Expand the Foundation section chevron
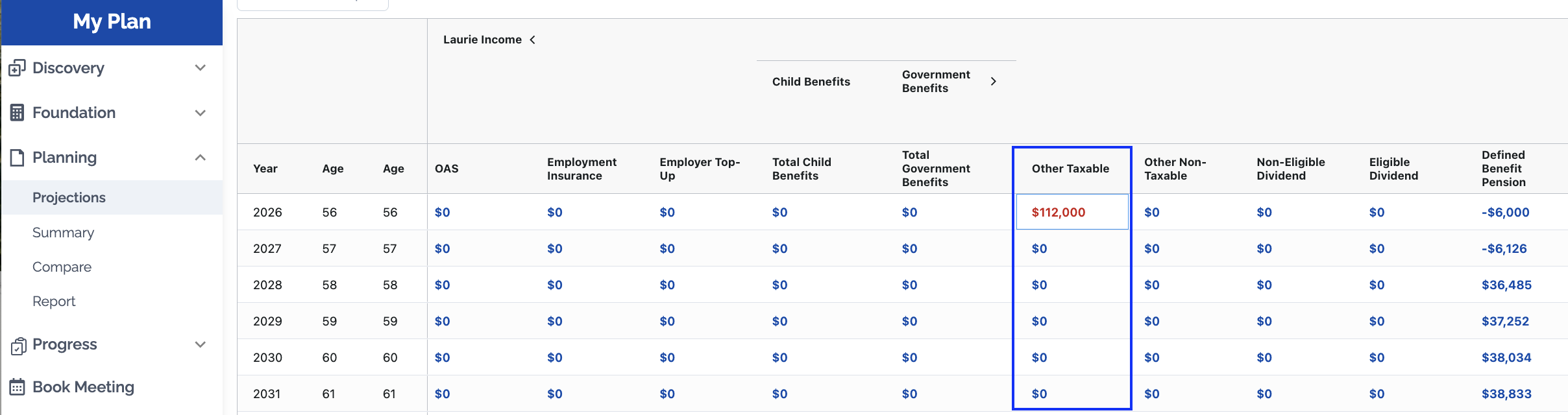This screenshot has width=1568, height=415. tap(201, 113)
